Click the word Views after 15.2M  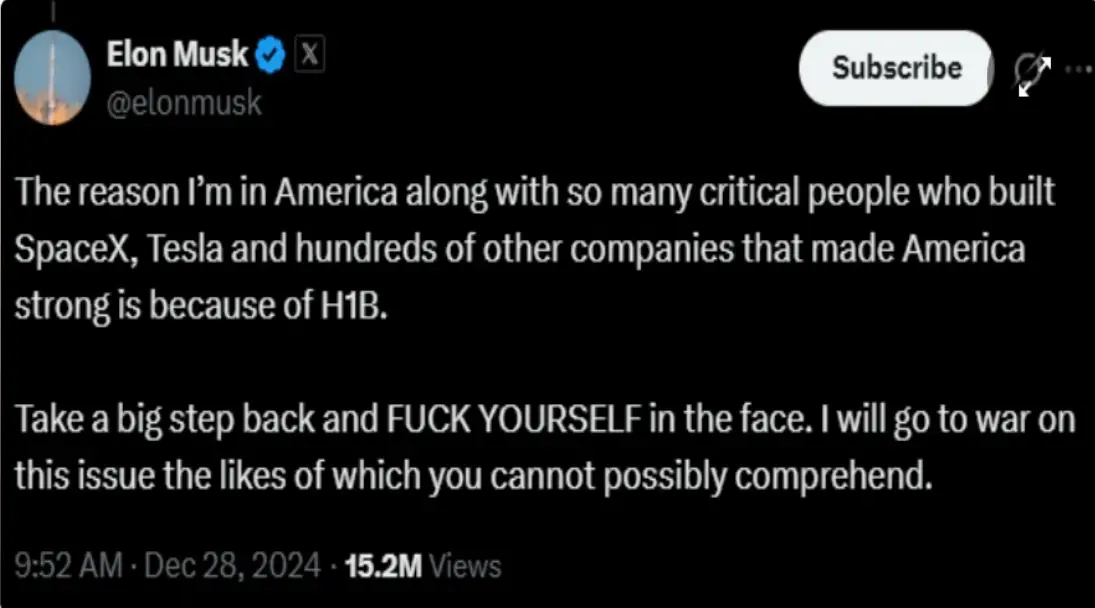click(465, 567)
